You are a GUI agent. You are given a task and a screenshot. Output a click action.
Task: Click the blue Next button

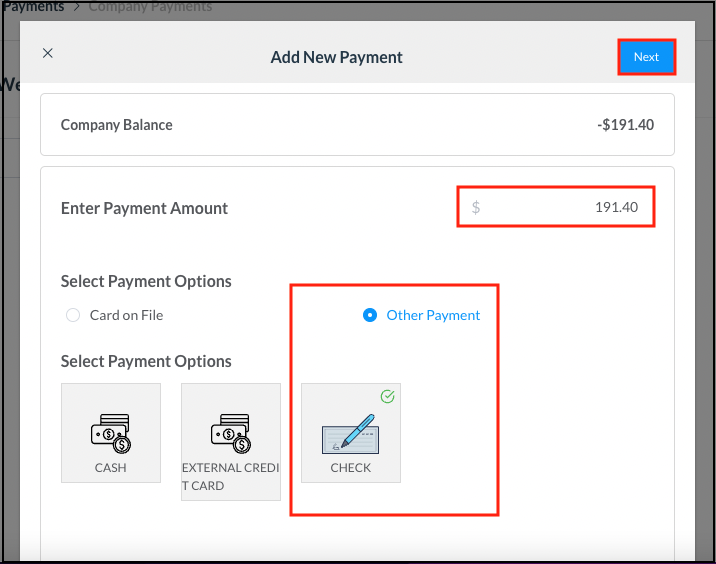tap(646, 57)
